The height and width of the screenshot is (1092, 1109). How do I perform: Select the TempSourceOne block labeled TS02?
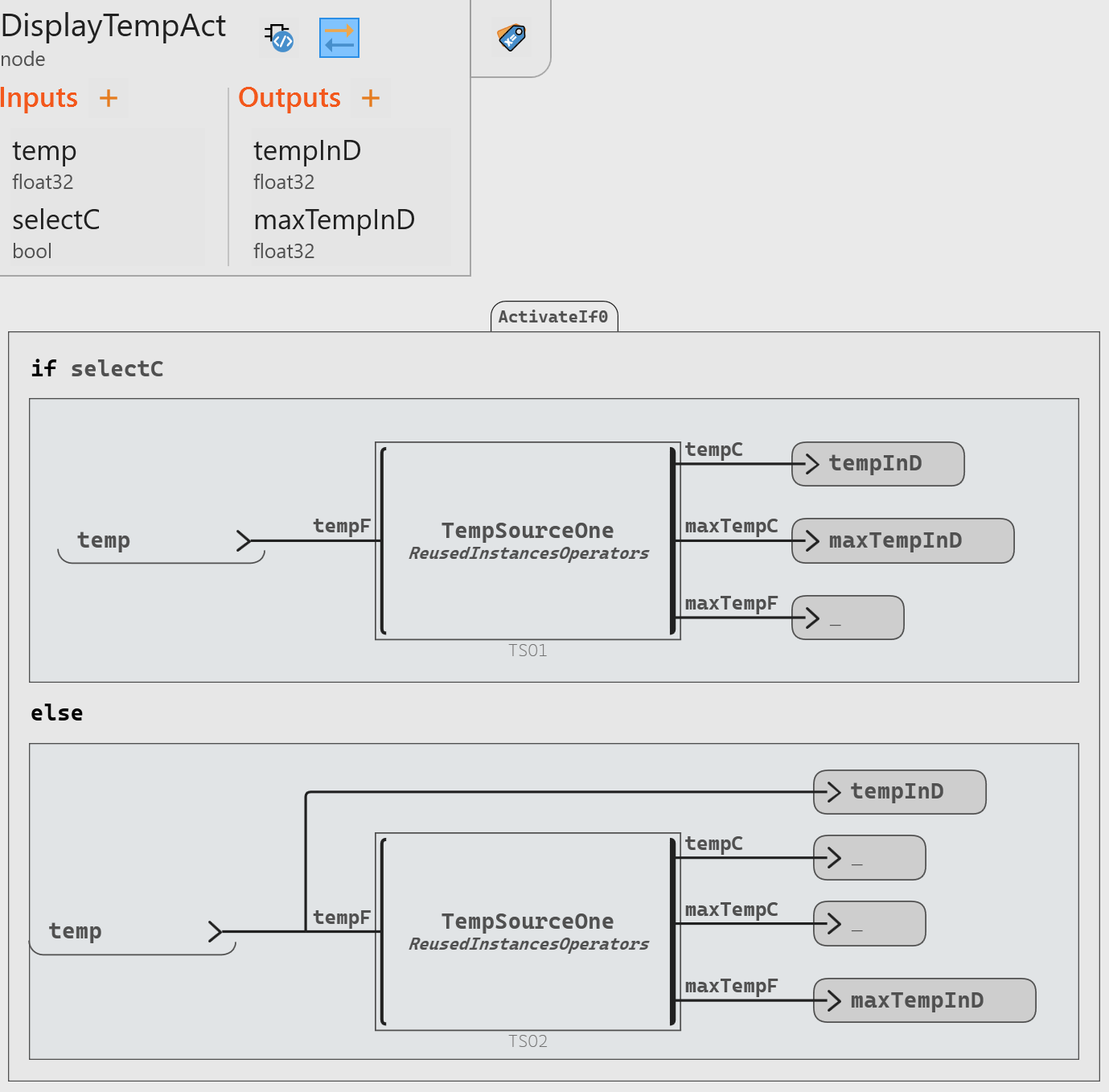point(528,931)
